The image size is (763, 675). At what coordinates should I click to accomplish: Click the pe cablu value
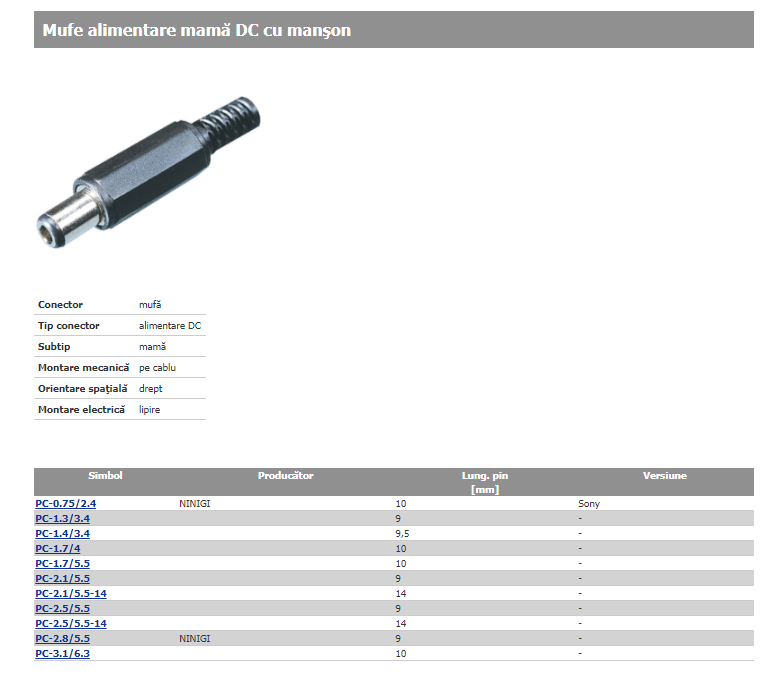pyautogui.click(x=157, y=367)
